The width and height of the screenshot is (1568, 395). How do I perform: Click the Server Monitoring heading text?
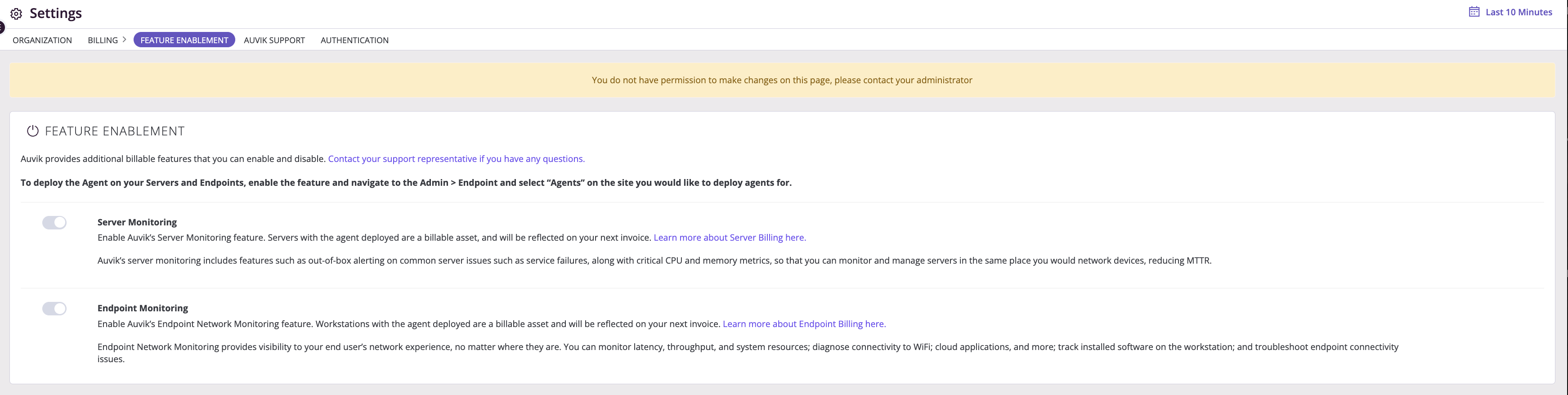[x=137, y=222]
